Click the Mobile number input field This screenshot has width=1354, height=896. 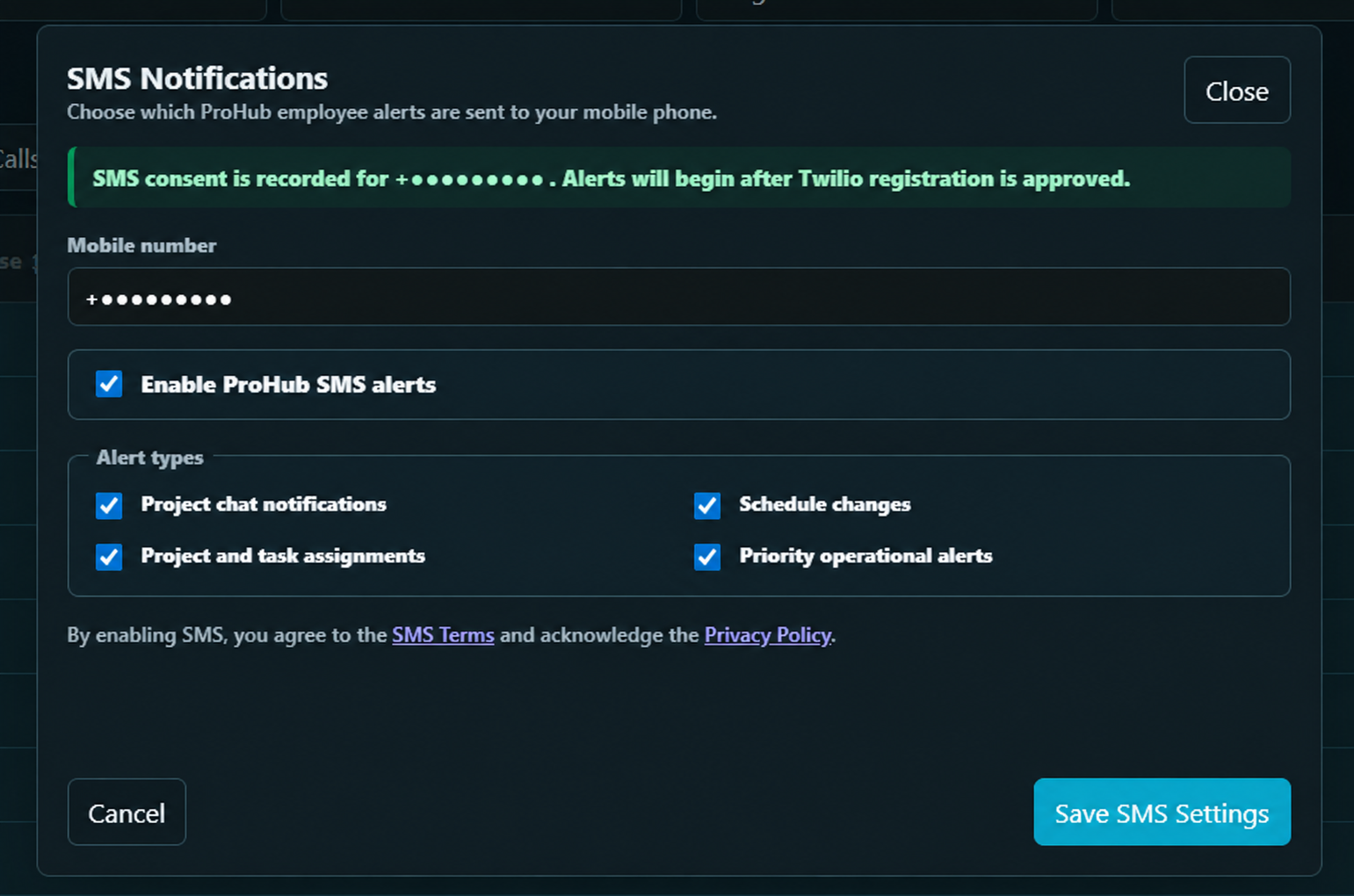(678, 297)
